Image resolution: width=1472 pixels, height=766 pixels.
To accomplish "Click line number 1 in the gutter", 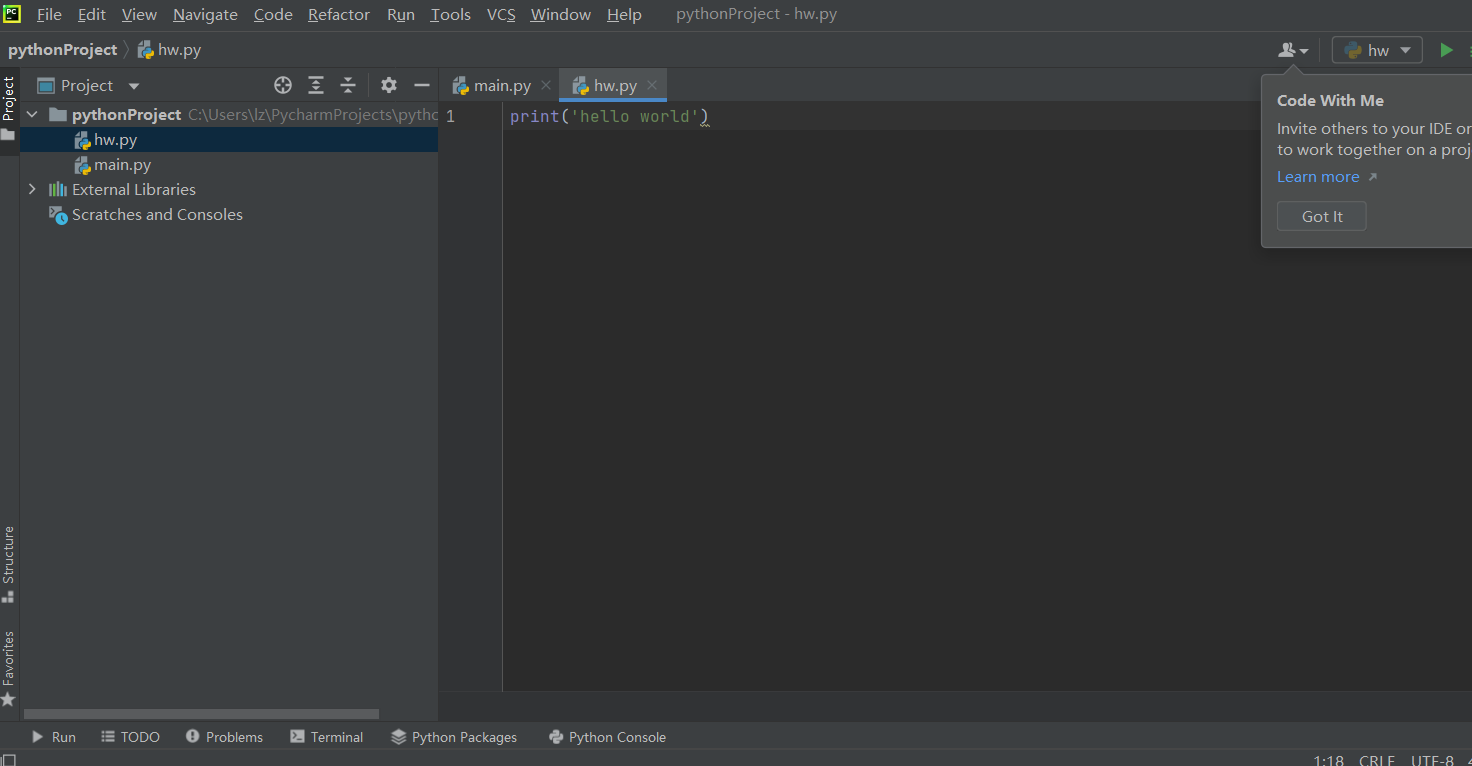I will pyautogui.click(x=450, y=117).
